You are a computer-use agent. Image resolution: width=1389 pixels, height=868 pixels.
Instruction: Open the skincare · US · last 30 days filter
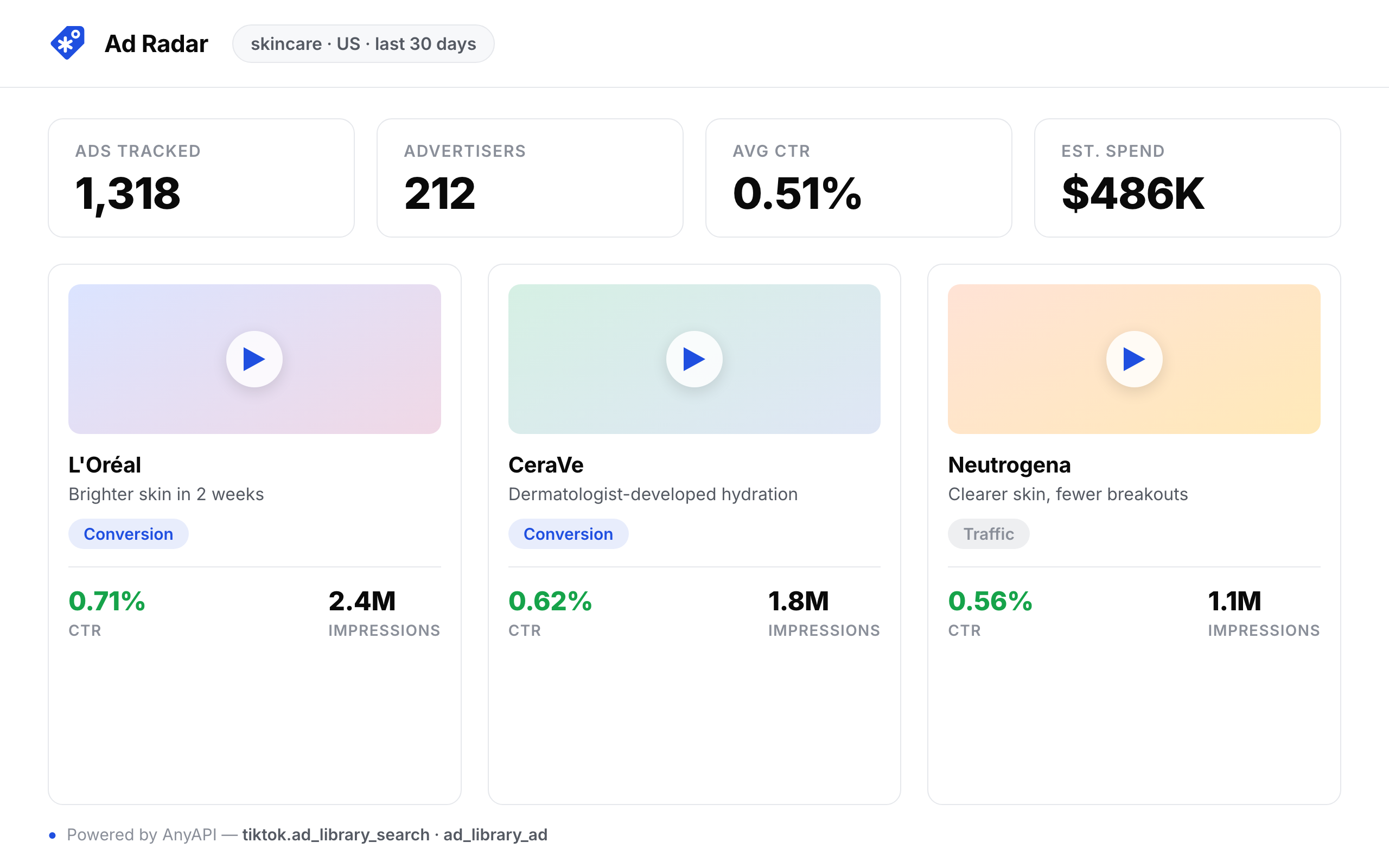point(364,43)
